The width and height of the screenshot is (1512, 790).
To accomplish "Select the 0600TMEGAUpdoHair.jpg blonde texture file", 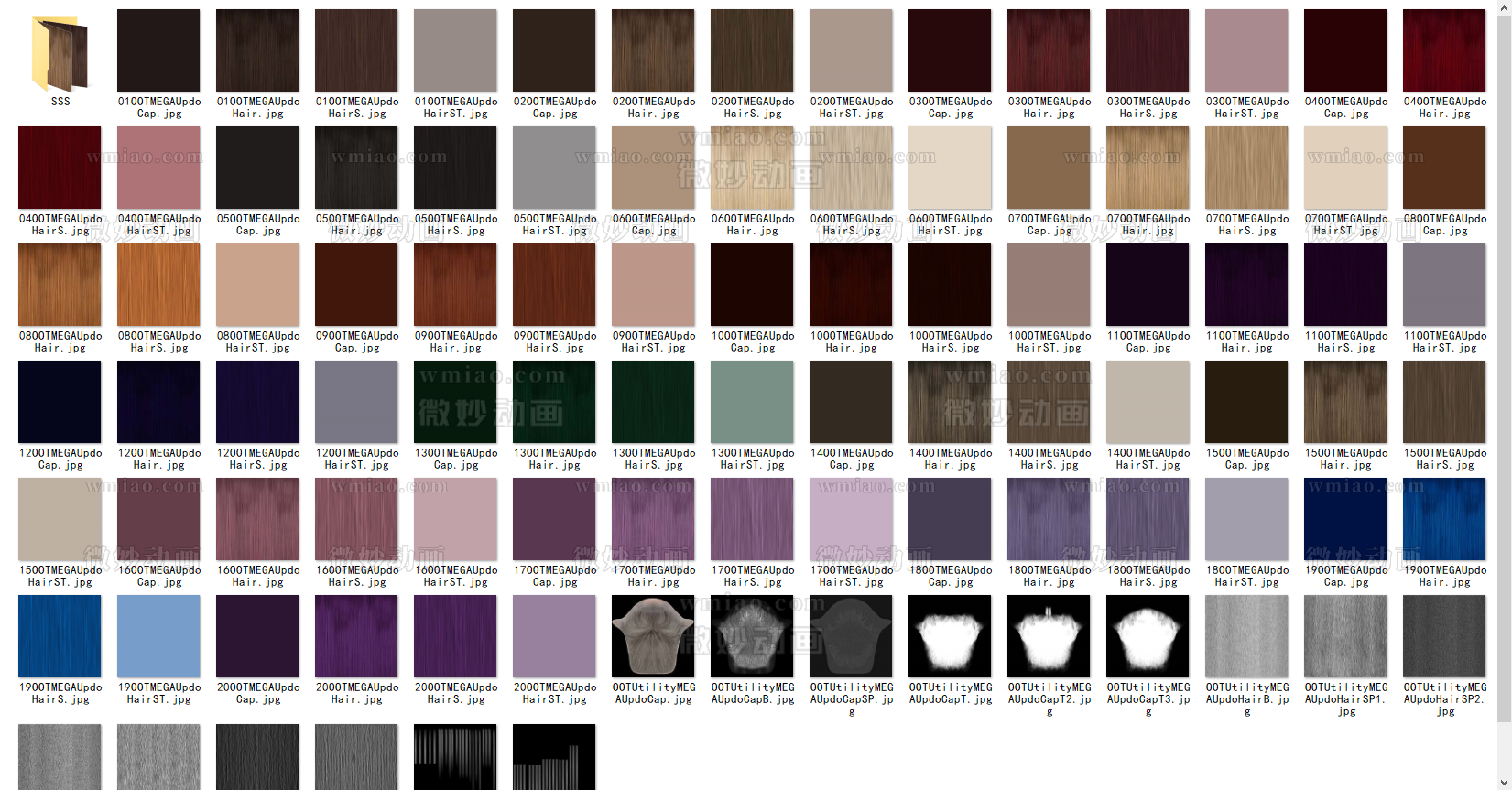I will [752, 168].
